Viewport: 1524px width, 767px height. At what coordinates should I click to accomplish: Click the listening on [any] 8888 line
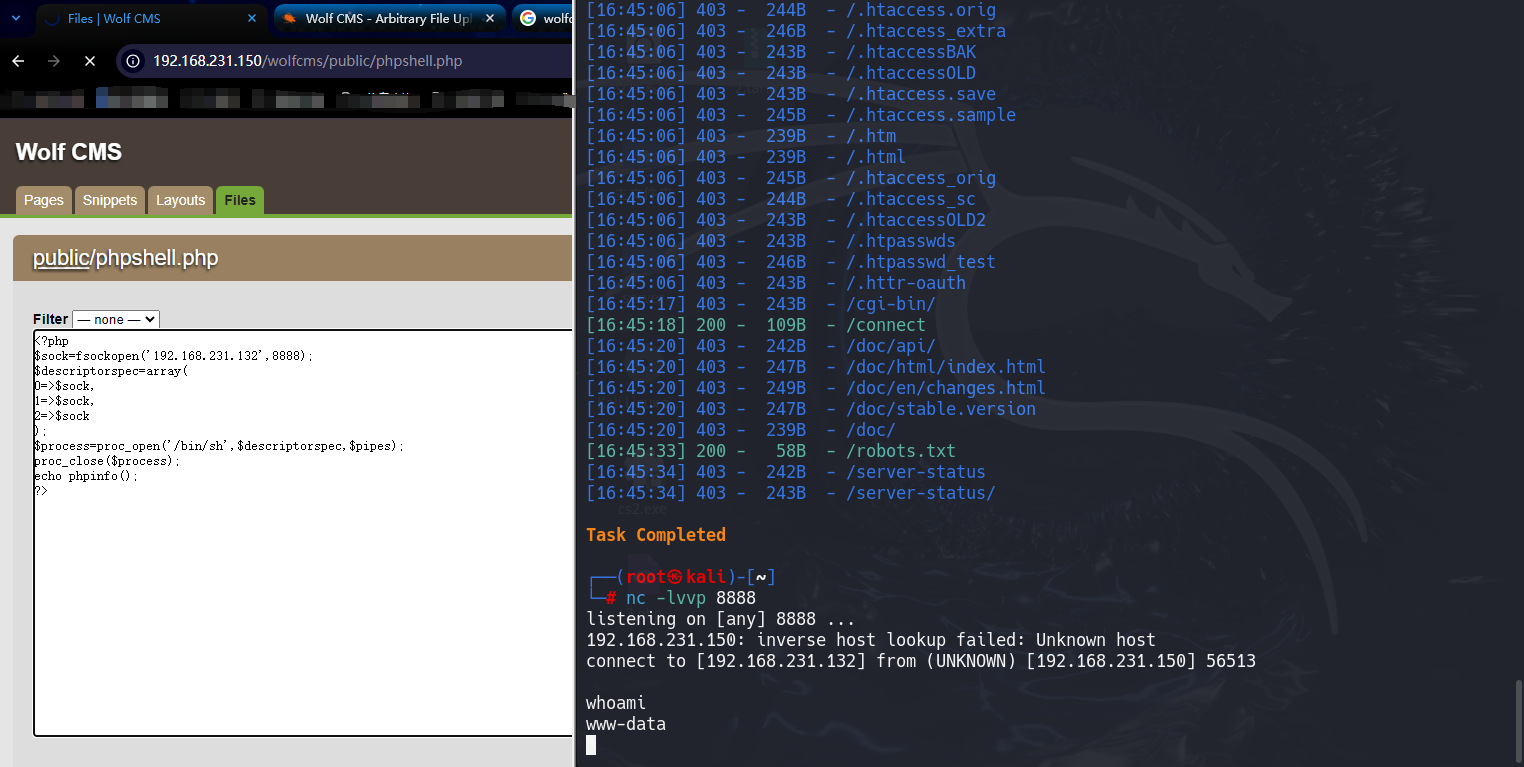point(721,619)
